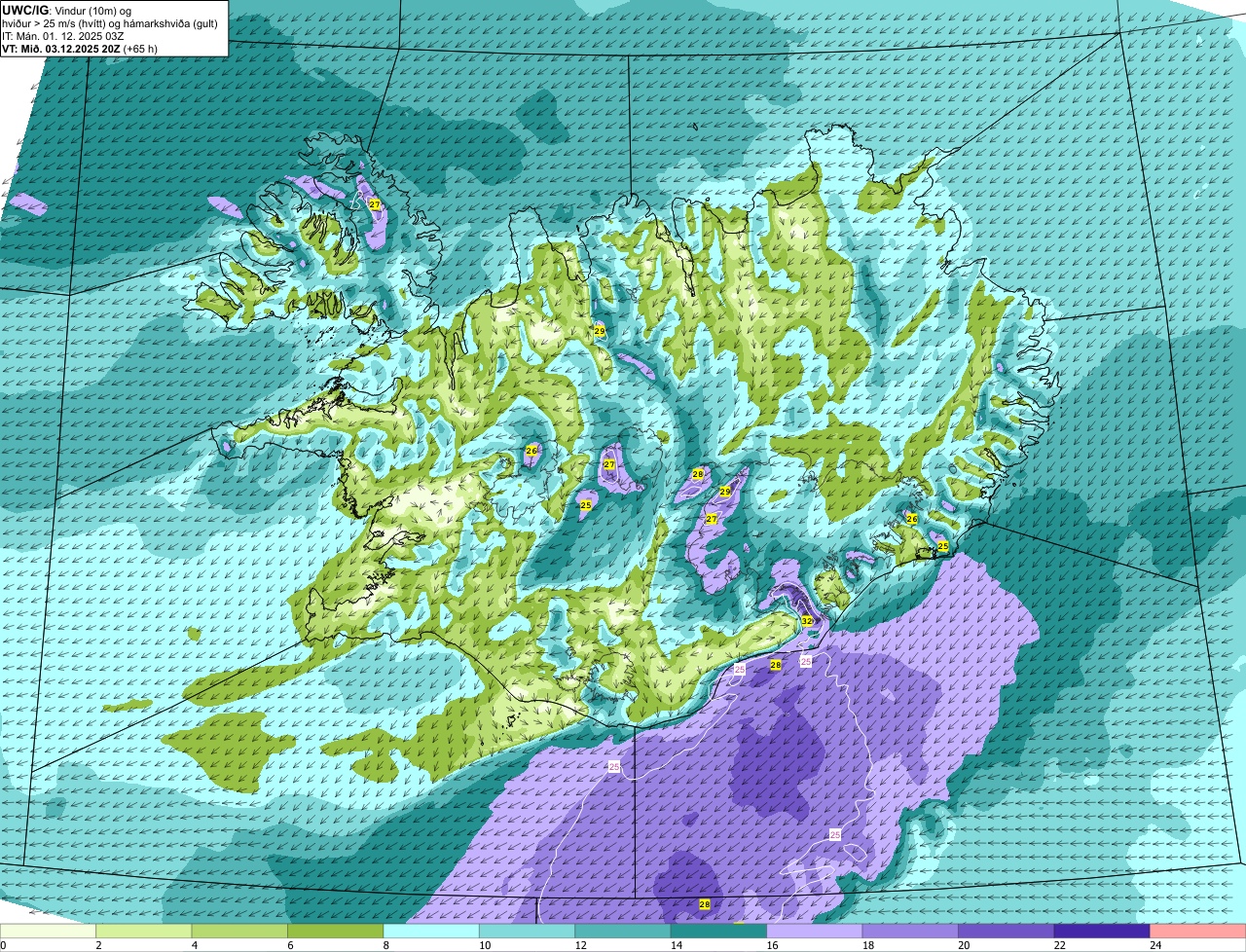Image resolution: width=1246 pixels, height=952 pixels.
Task: Click the '16' tick label on the color scale
Action: click(771, 945)
